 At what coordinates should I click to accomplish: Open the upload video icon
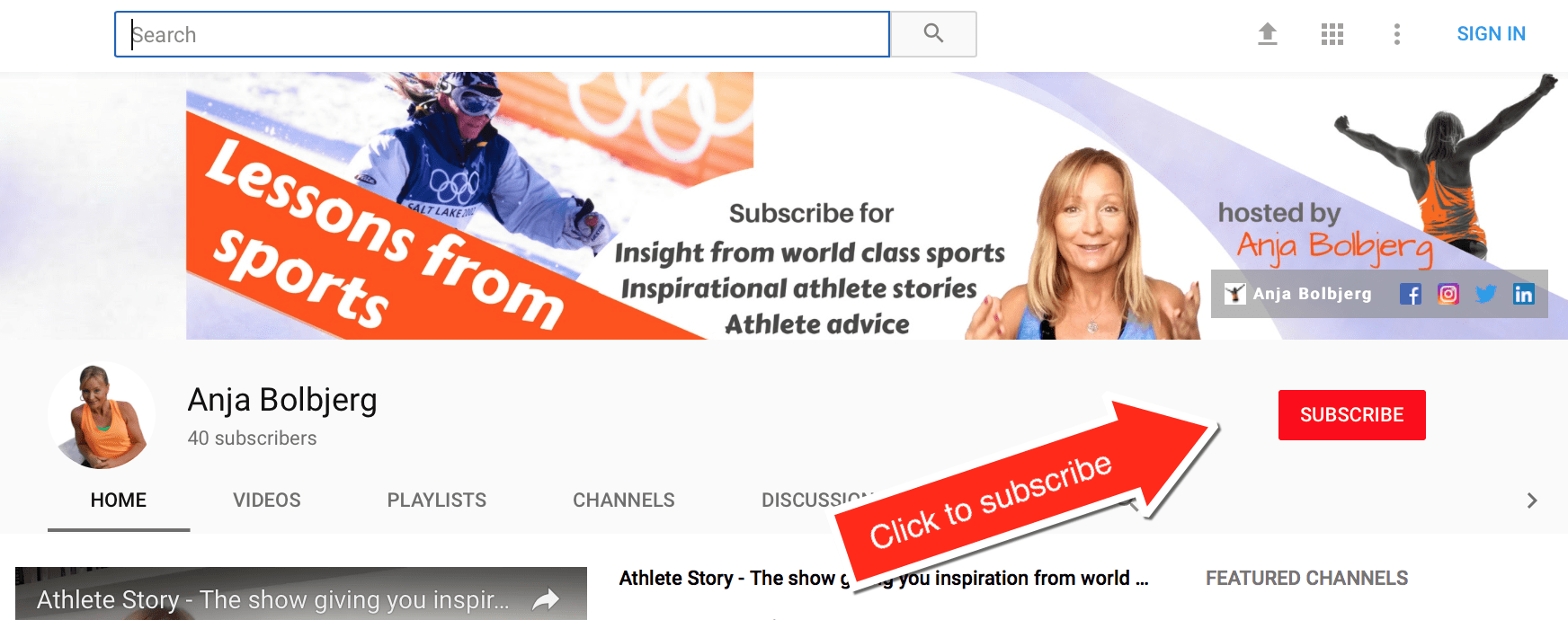[1268, 34]
